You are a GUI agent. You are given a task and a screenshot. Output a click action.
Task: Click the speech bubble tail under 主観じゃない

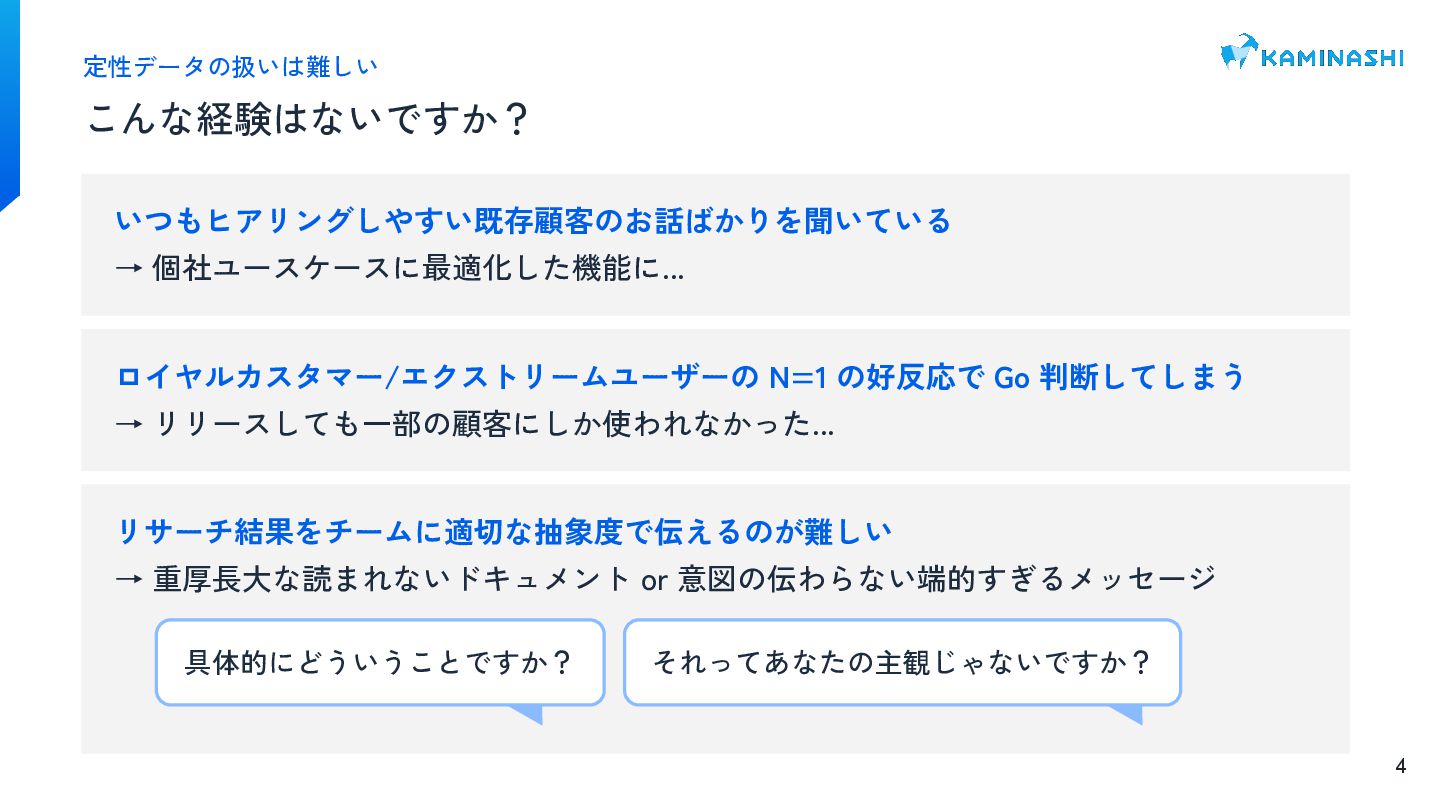pos(1124,714)
